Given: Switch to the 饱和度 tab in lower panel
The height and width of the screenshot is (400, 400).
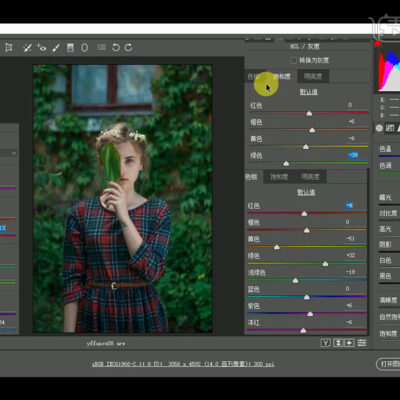Looking at the screenshot, I should tap(279, 177).
